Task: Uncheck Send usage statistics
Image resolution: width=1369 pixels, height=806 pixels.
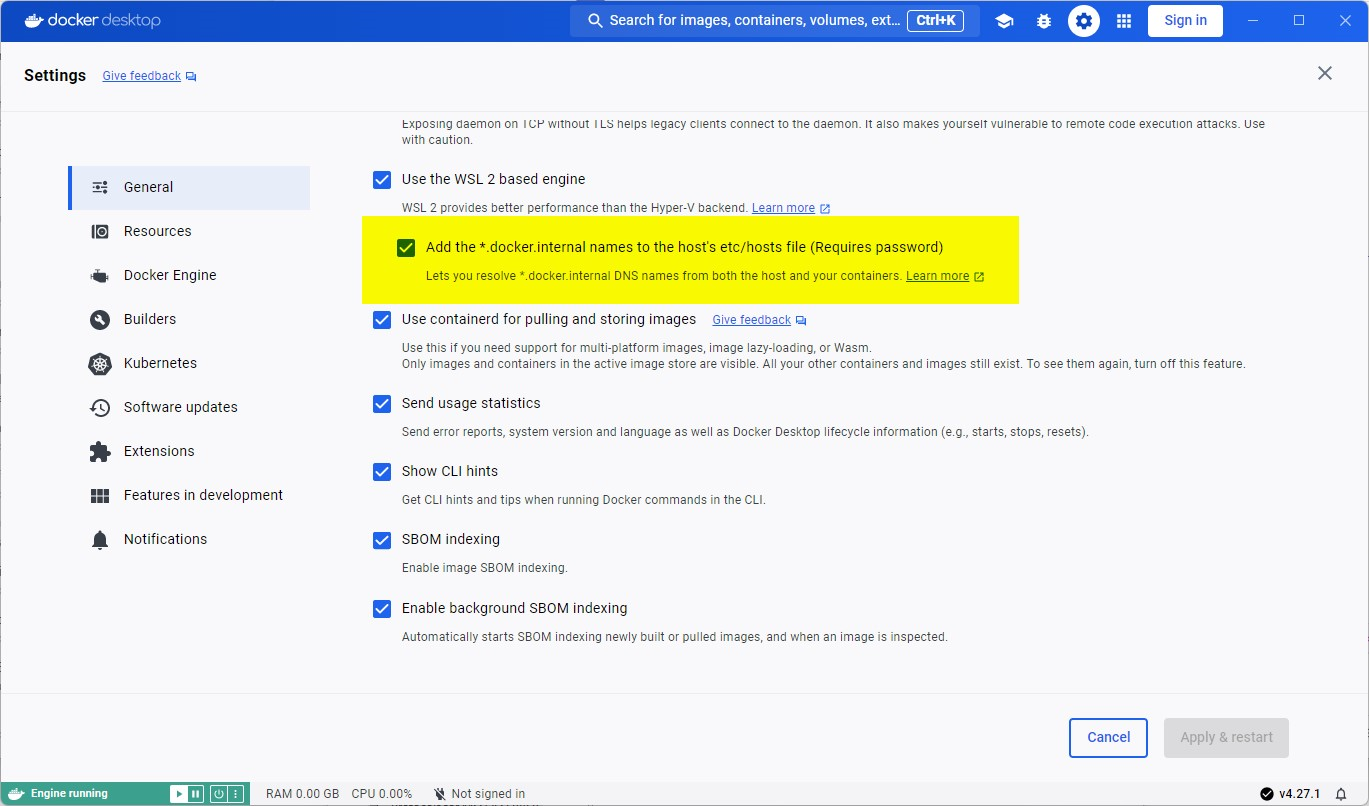Action: click(382, 404)
